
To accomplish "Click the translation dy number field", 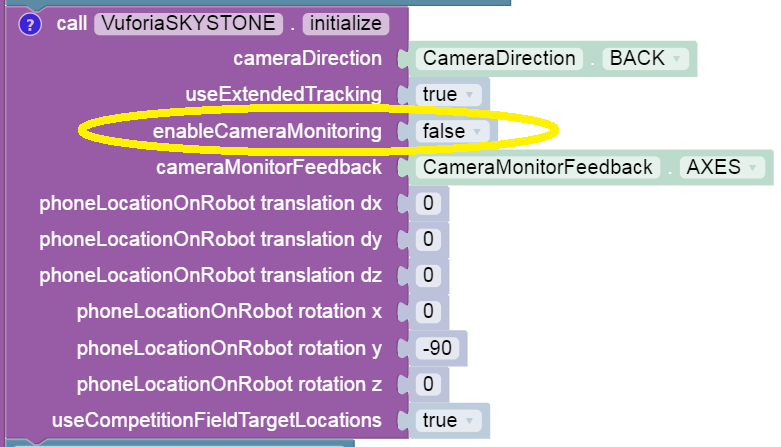I will pos(428,240).
